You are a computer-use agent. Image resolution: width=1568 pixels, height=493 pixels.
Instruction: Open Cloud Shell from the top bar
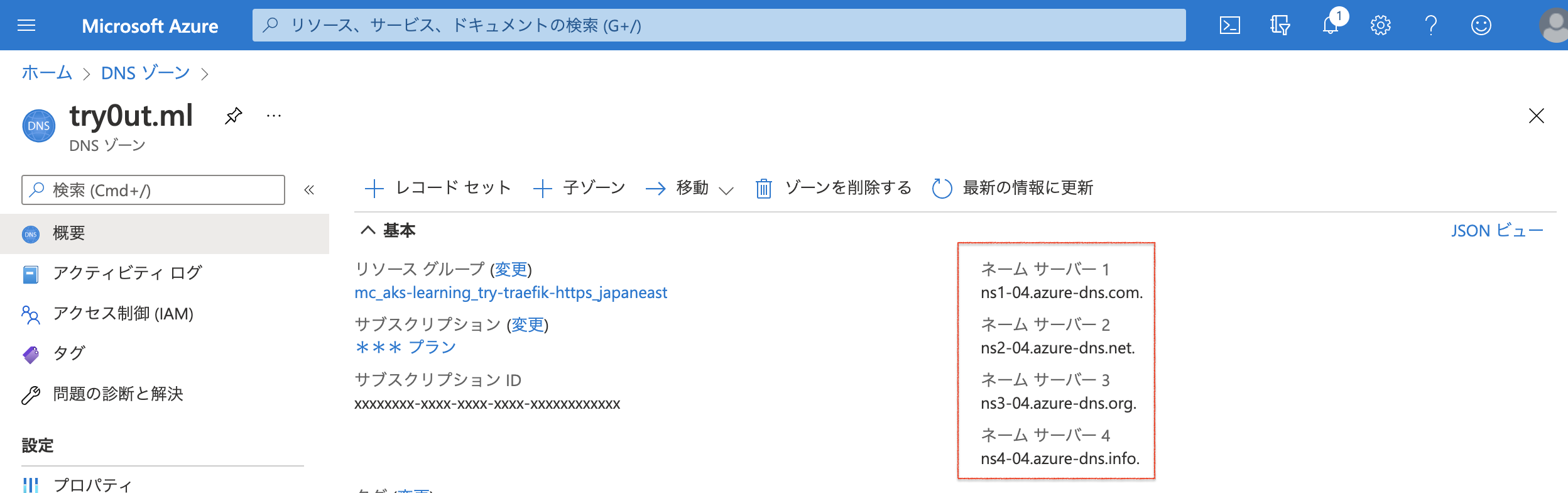pos(1229,25)
